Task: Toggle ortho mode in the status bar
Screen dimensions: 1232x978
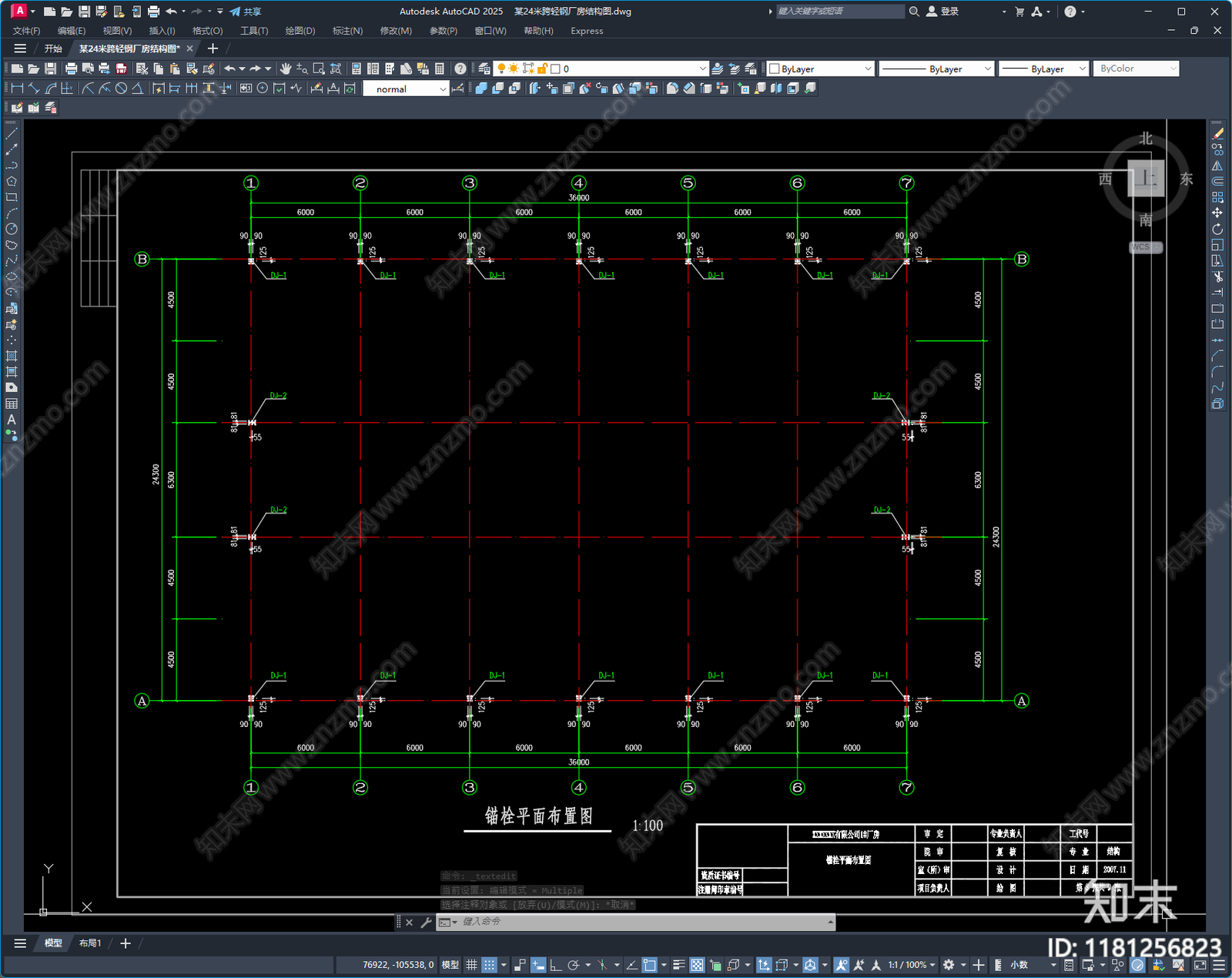Action: tap(555, 965)
